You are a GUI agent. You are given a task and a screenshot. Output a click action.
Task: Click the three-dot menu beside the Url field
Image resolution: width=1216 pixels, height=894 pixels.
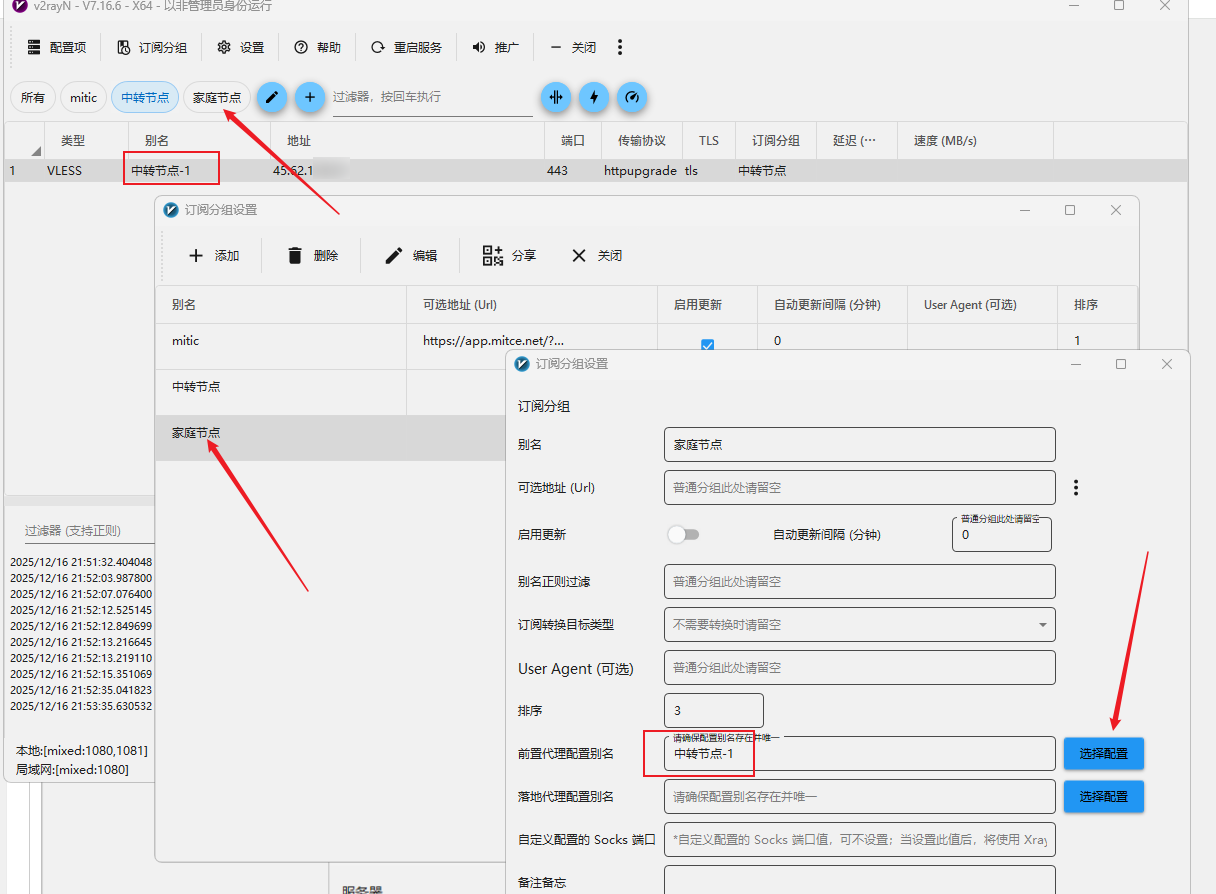(1076, 488)
